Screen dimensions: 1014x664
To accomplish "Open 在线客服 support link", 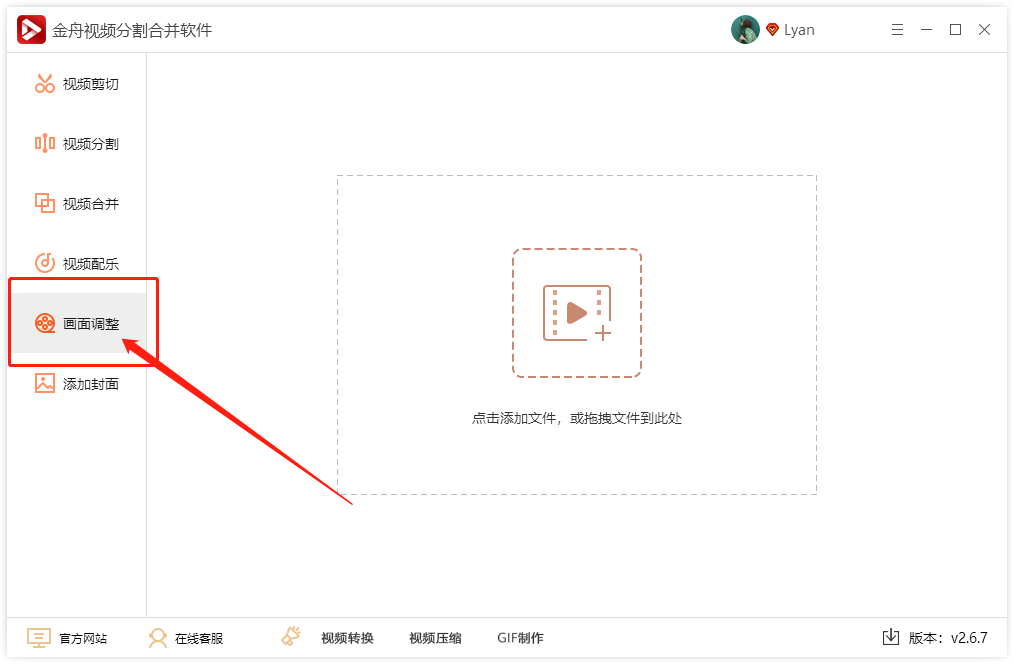I will pos(199,639).
